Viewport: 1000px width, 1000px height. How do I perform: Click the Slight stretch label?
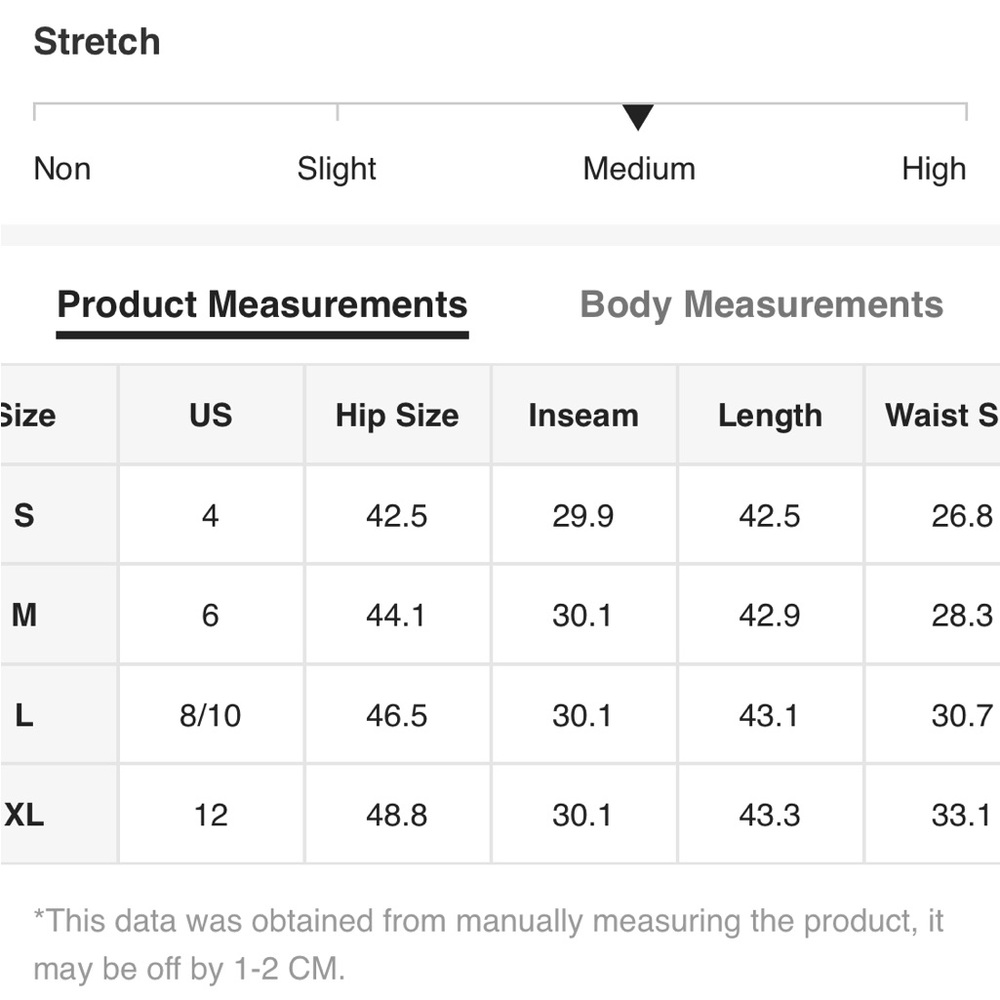coord(337,170)
